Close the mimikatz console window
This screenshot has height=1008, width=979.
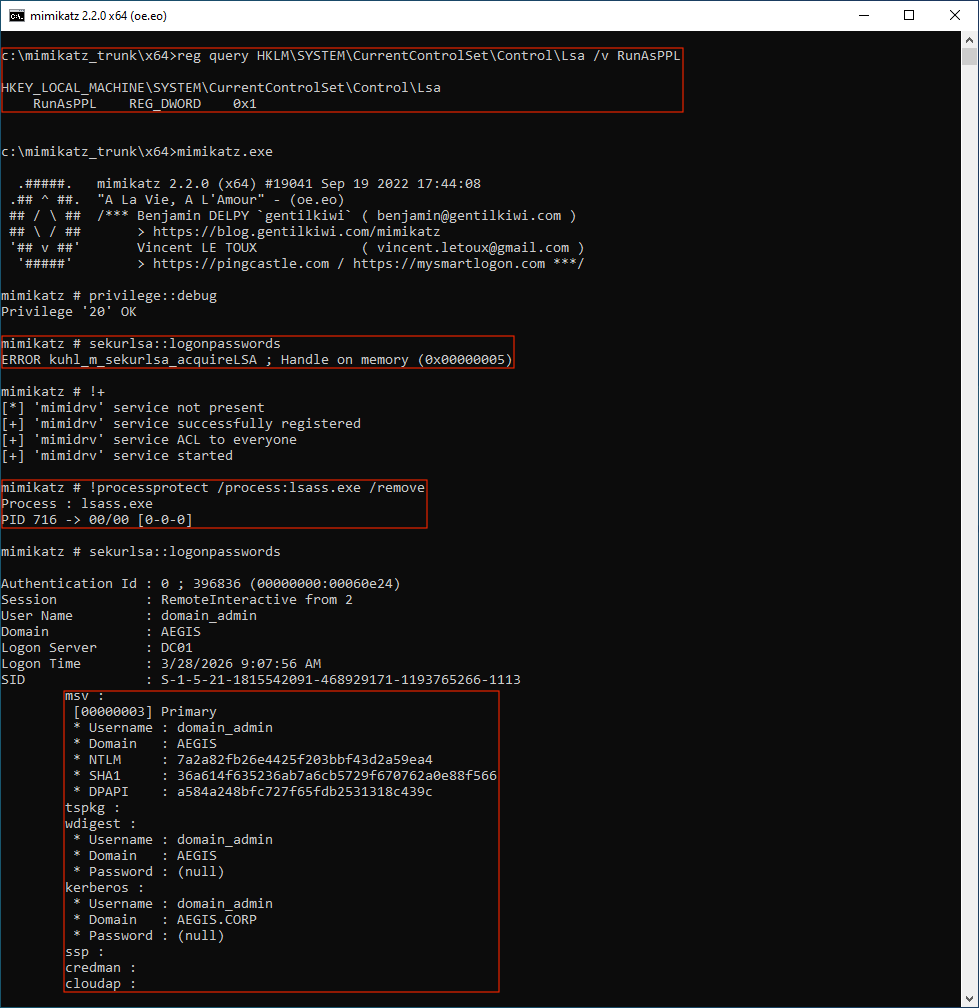click(955, 15)
